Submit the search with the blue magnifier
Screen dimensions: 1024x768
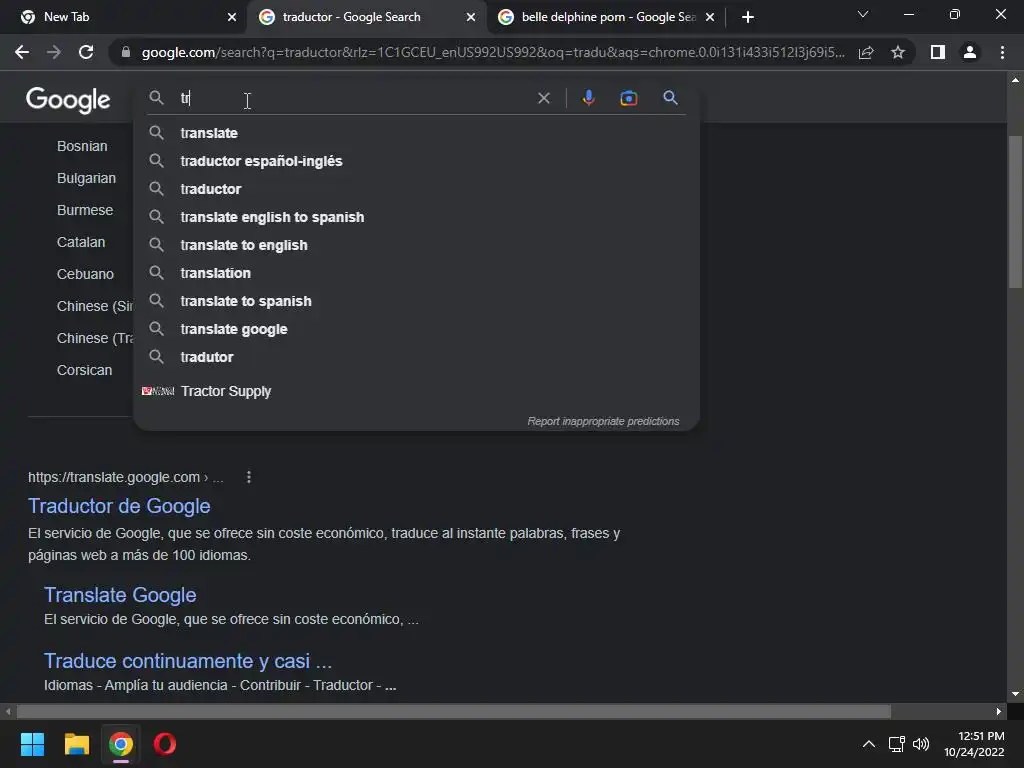click(670, 98)
